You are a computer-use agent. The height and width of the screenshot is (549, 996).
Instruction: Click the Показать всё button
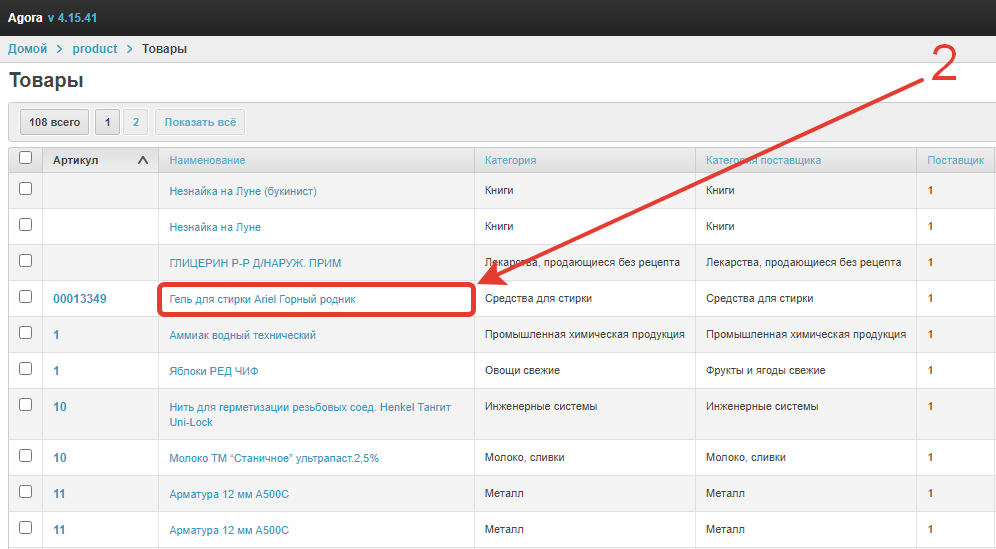pos(200,123)
